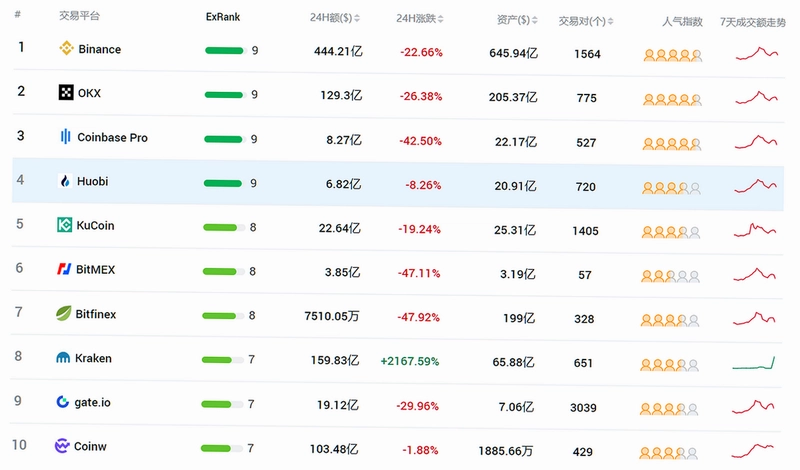Click the Bitfinex leaf logo icon

(64, 313)
